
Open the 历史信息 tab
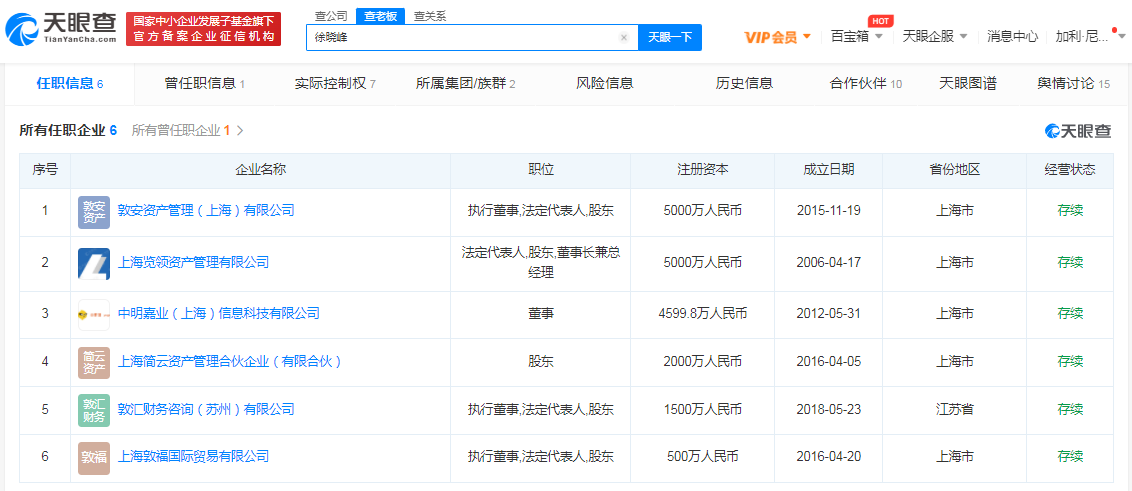coord(744,84)
